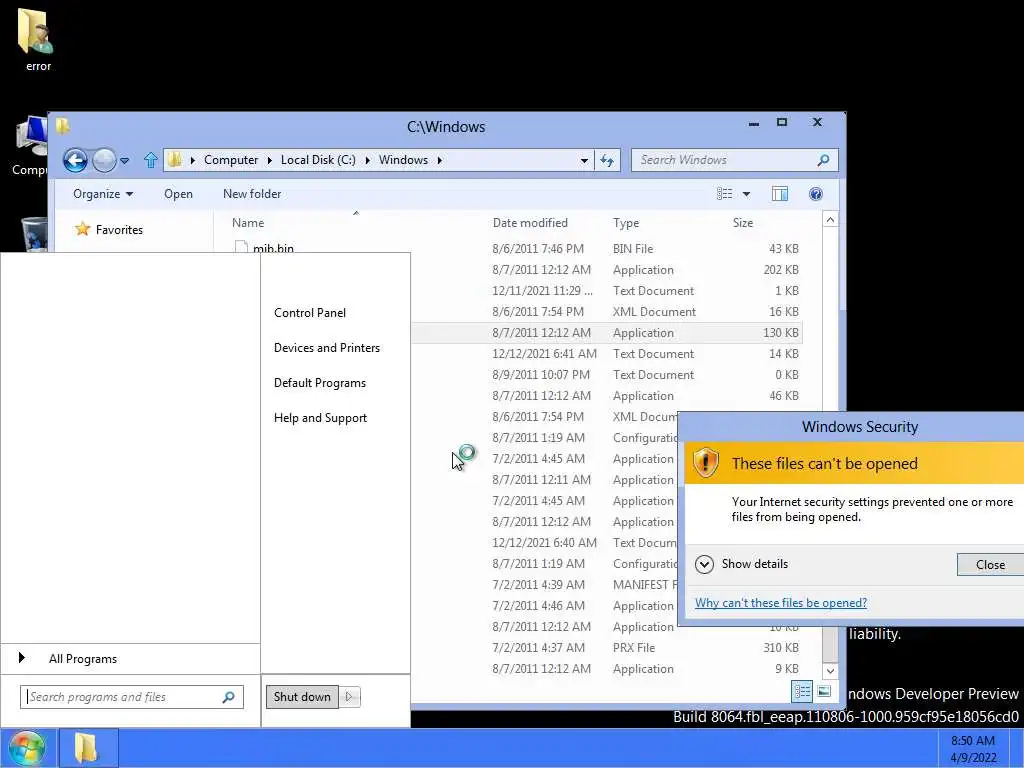1024x768 pixels.
Task: Open view options dropdown arrow
Action: pos(746,194)
